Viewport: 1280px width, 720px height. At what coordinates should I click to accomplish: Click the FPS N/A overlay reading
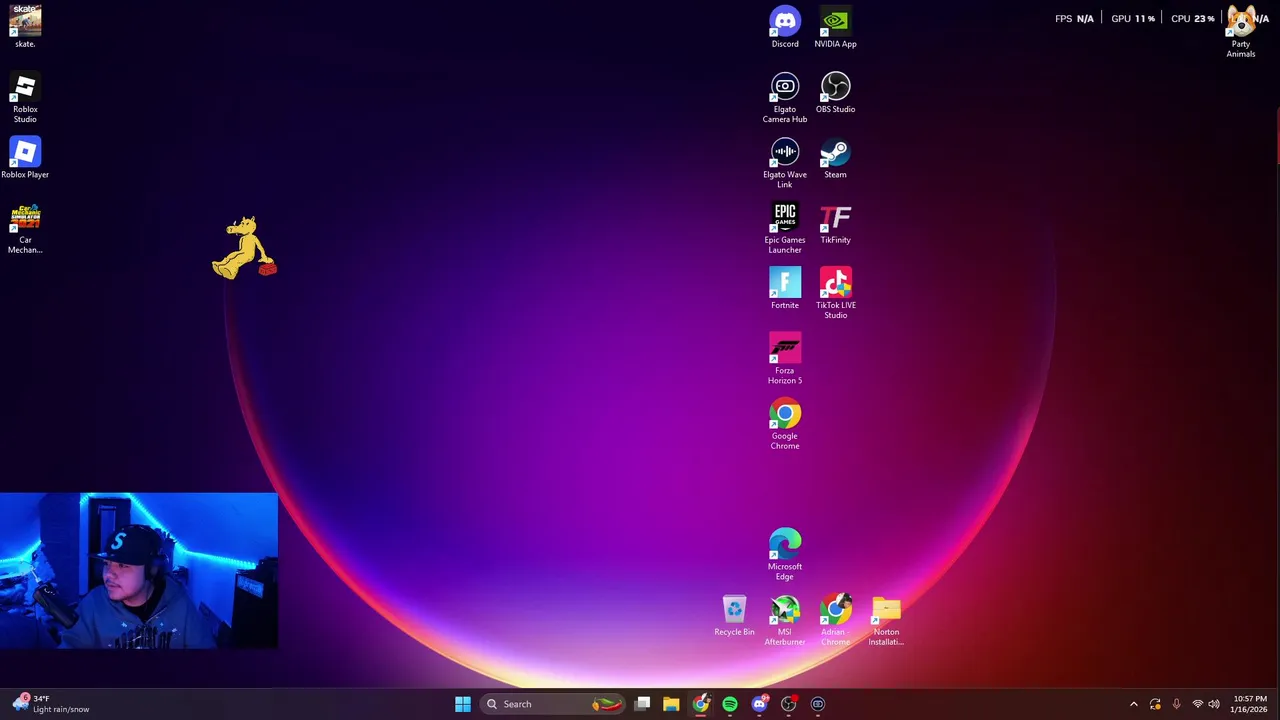(x=1074, y=18)
